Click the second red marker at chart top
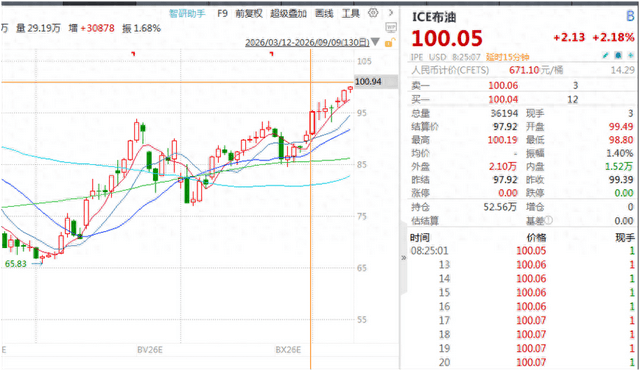Image resolution: width=640 pixels, height=371 pixels. tap(271, 53)
